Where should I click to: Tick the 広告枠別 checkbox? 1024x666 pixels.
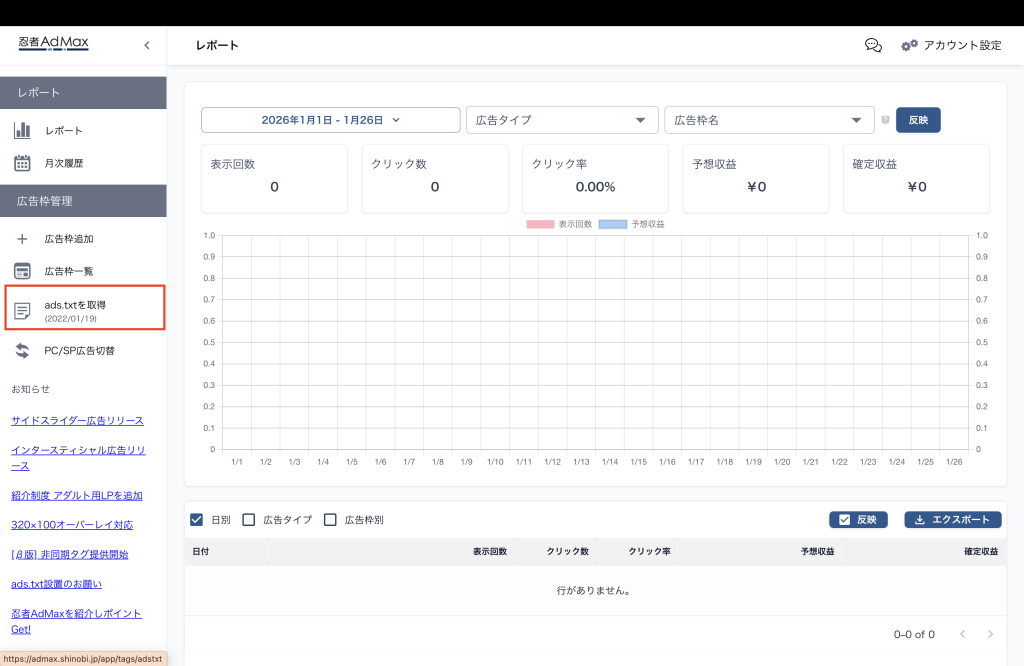click(330, 520)
